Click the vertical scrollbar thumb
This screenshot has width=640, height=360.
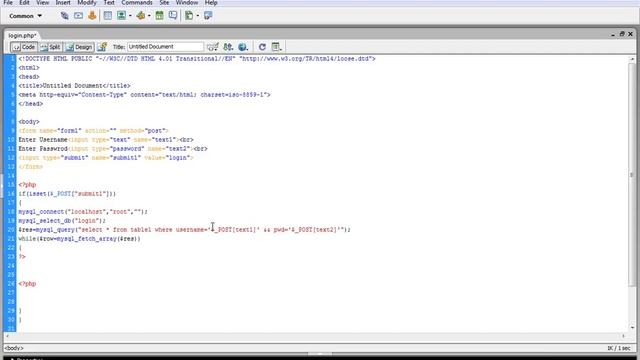coord(632,175)
